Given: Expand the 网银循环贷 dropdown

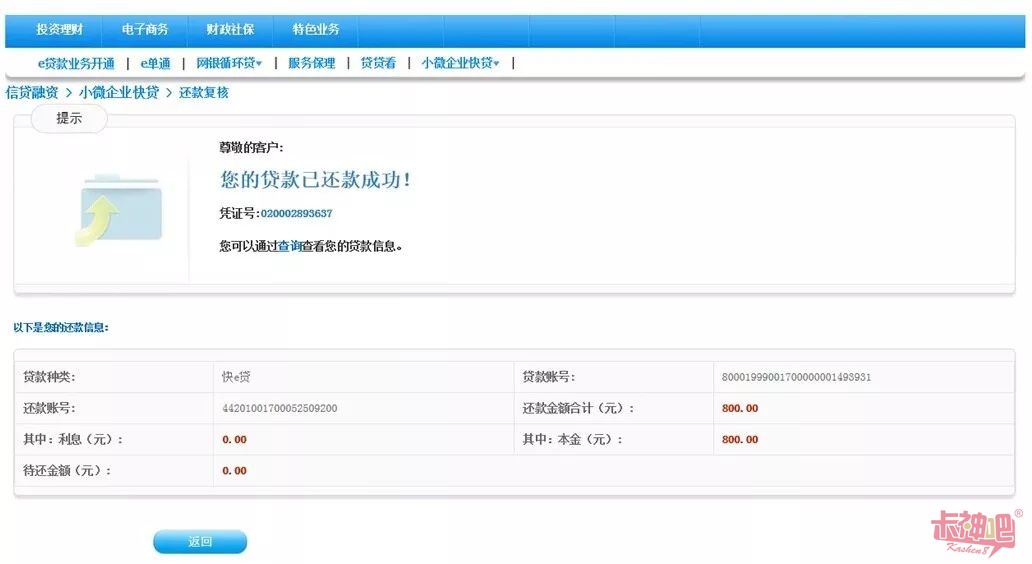Looking at the screenshot, I should pyautogui.click(x=229, y=63).
